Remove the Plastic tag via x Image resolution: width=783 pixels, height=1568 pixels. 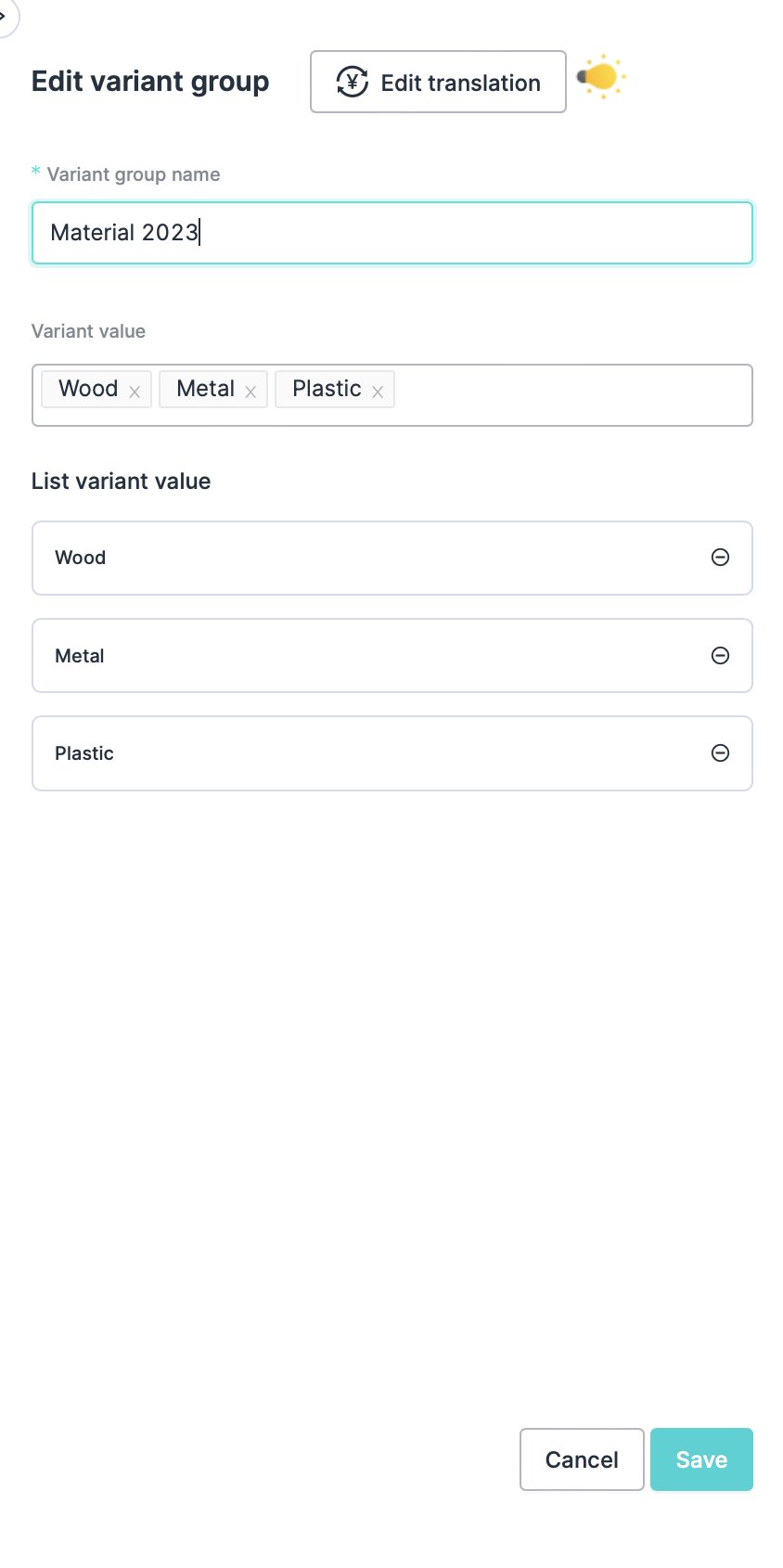coord(378,392)
